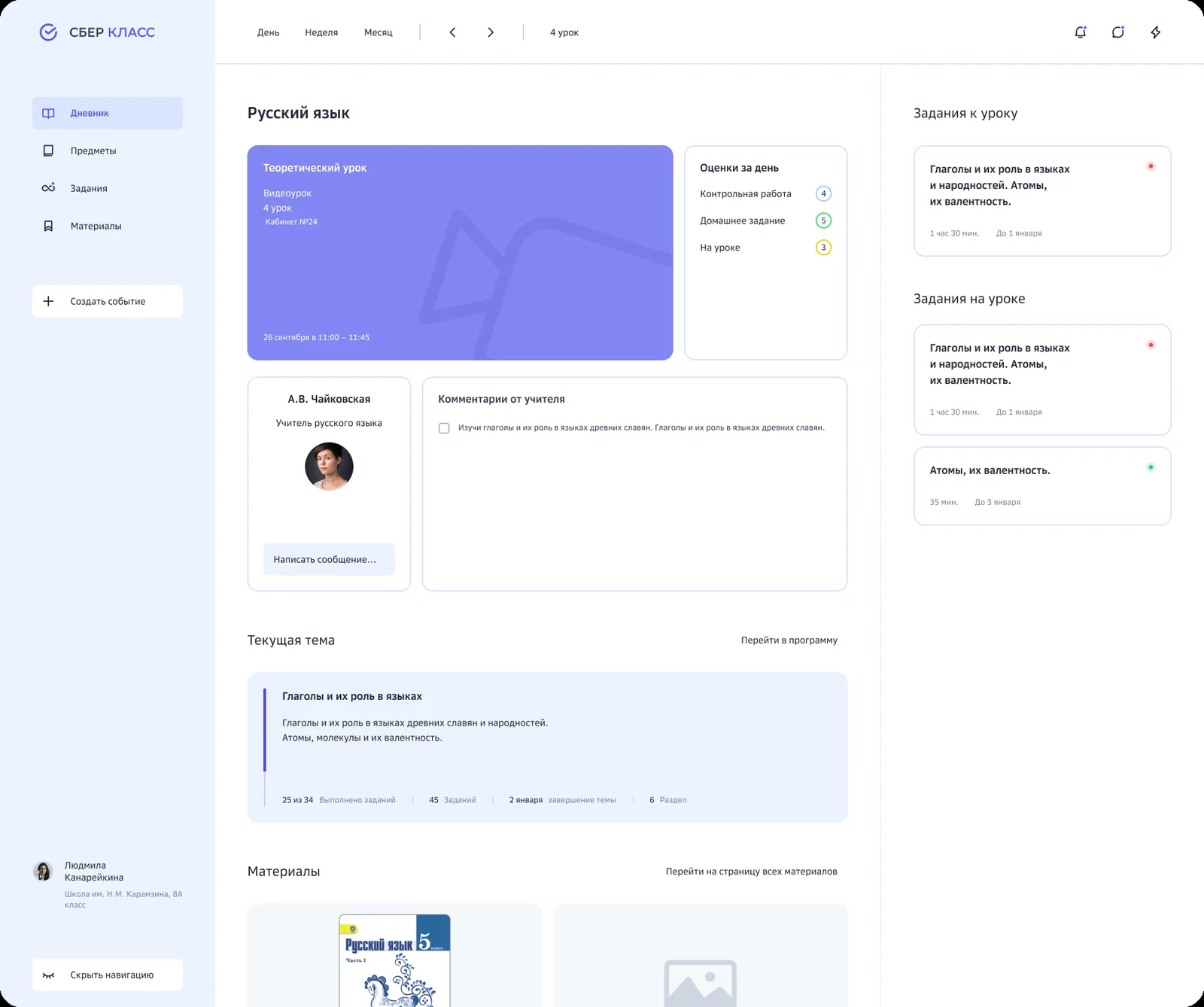Switch to День view
The height and width of the screenshot is (1007, 1204).
268,32
